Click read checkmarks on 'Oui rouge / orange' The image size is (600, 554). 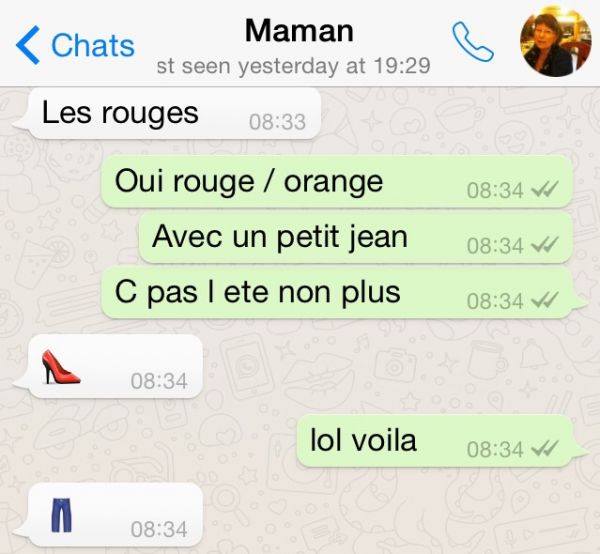click(545, 189)
